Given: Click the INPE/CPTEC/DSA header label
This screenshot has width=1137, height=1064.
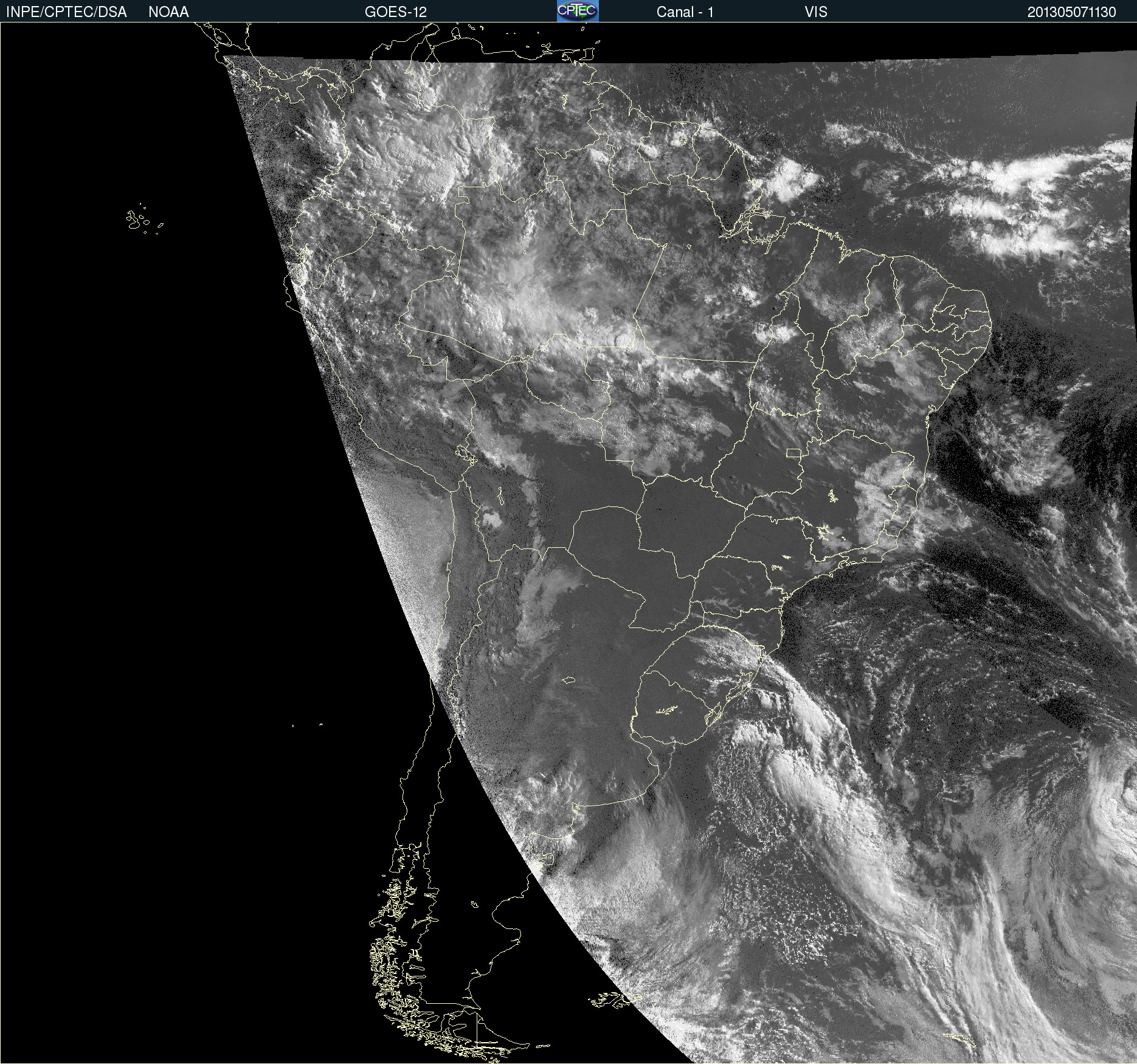Looking at the screenshot, I should [66, 12].
